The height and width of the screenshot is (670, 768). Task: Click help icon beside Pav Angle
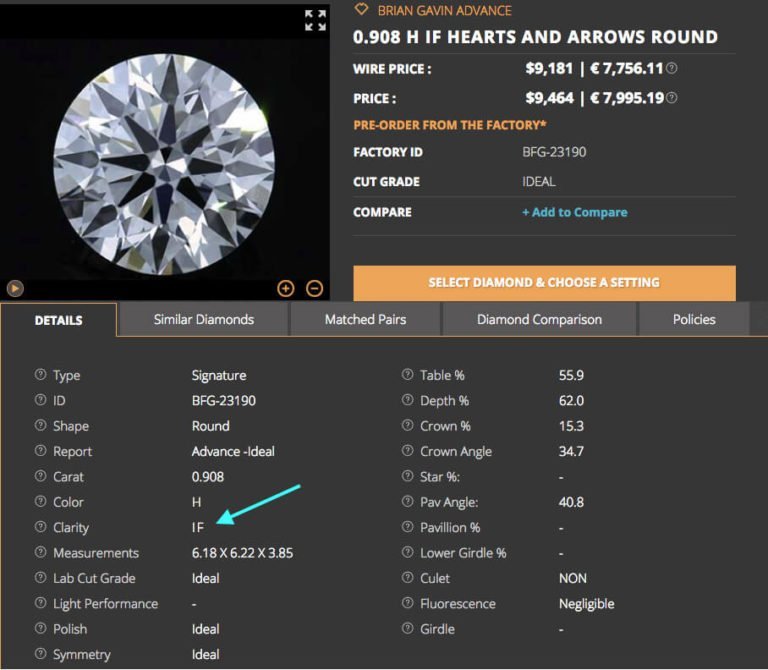tap(408, 502)
